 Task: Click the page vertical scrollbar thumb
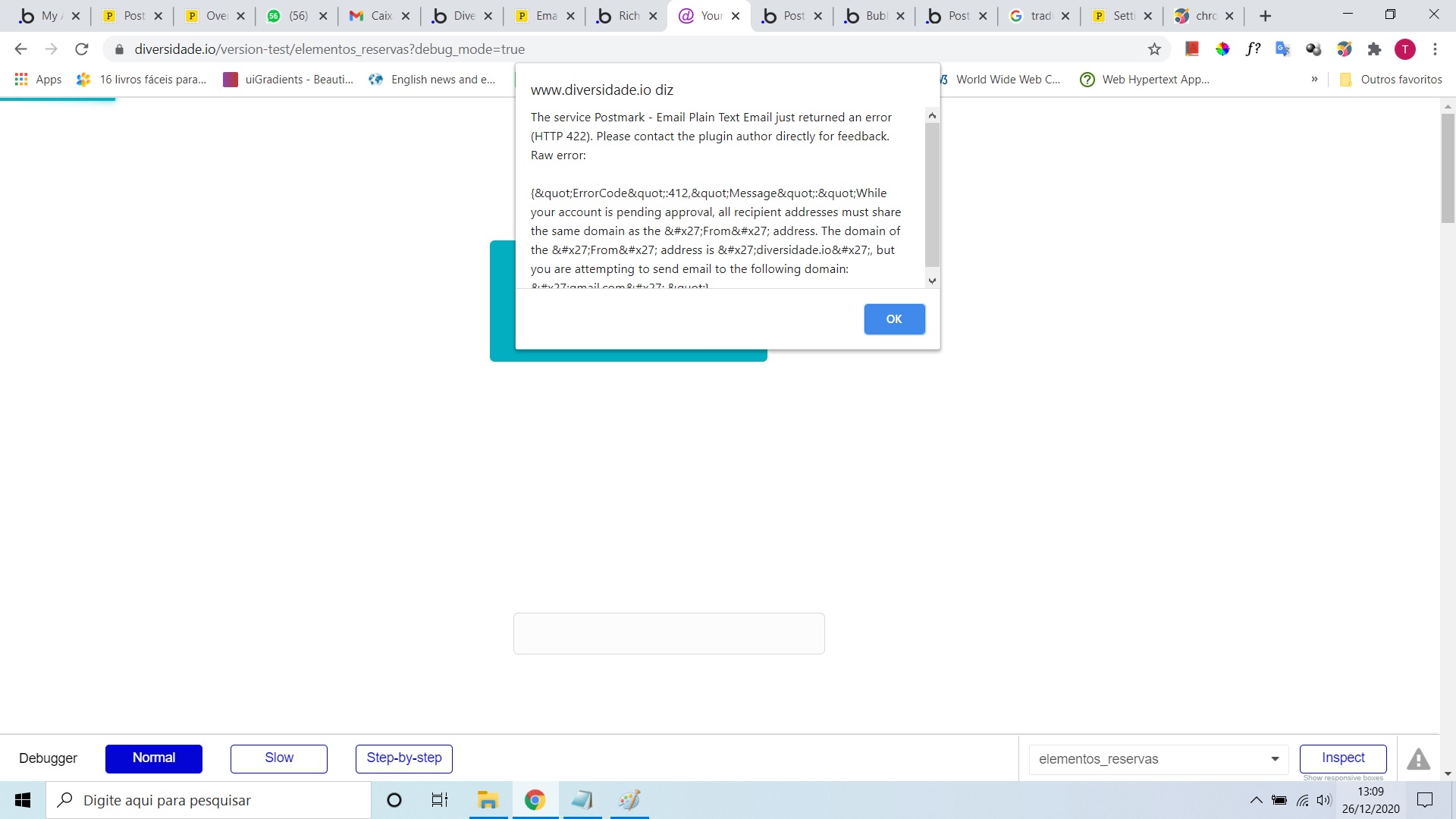click(x=1448, y=168)
